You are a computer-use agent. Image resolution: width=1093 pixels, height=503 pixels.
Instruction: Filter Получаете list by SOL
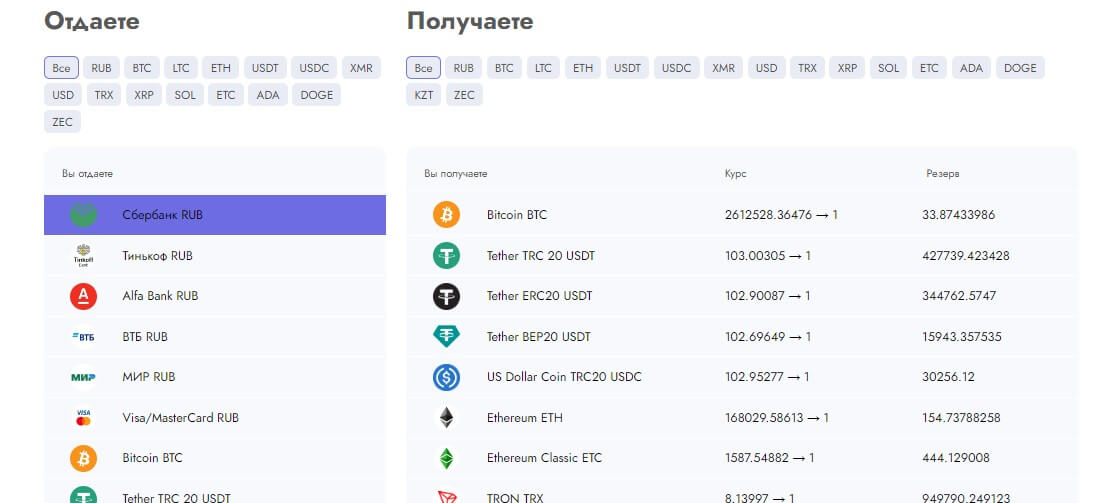coord(888,68)
